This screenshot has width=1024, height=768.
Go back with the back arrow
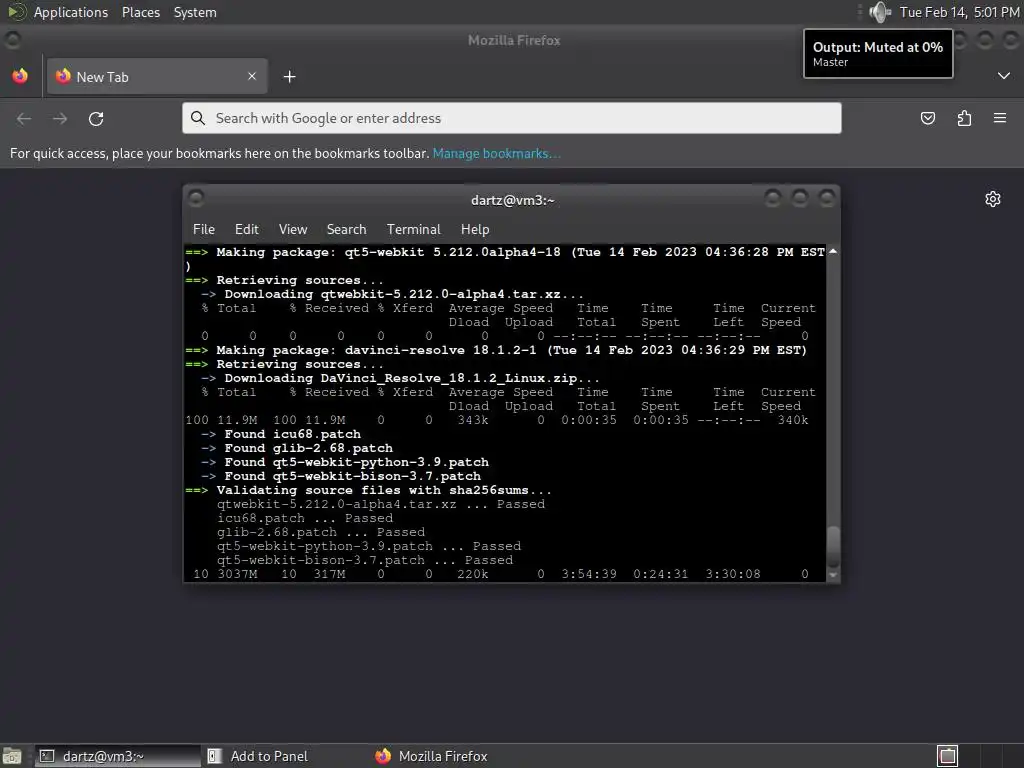coord(24,118)
